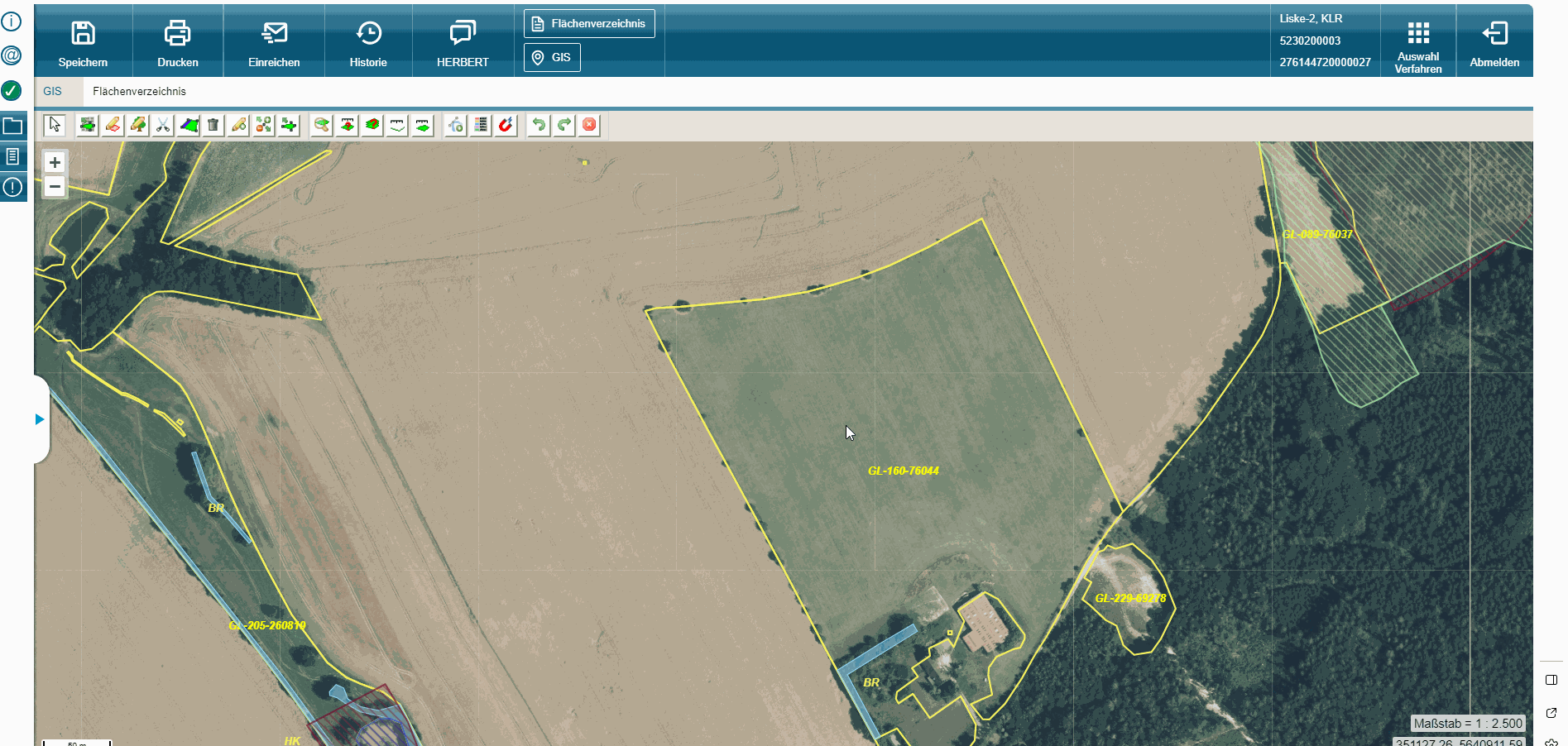The image size is (1568, 746).
Task: Select the edit polygon vertices tool
Action: [x=189, y=125]
